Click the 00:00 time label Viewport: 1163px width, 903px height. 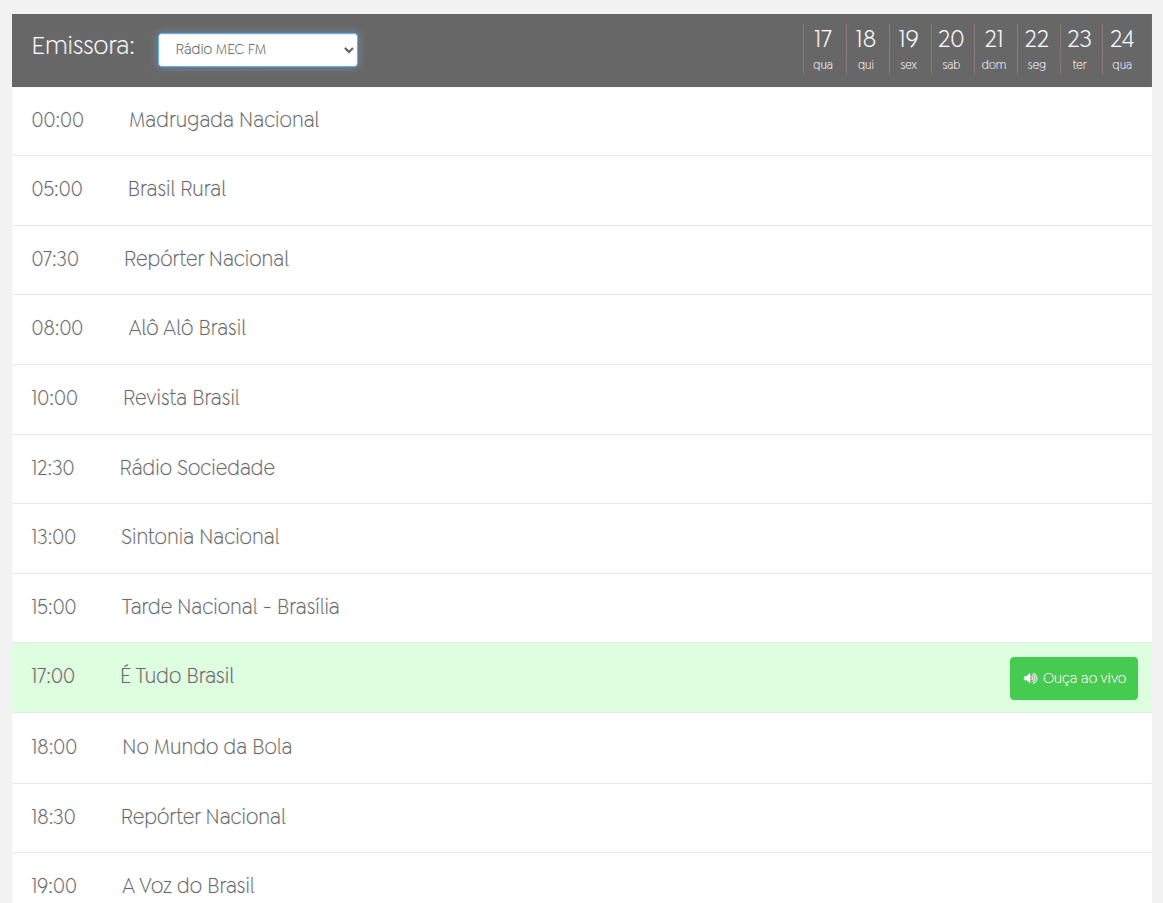pyautogui.click(x=57, y=120)
